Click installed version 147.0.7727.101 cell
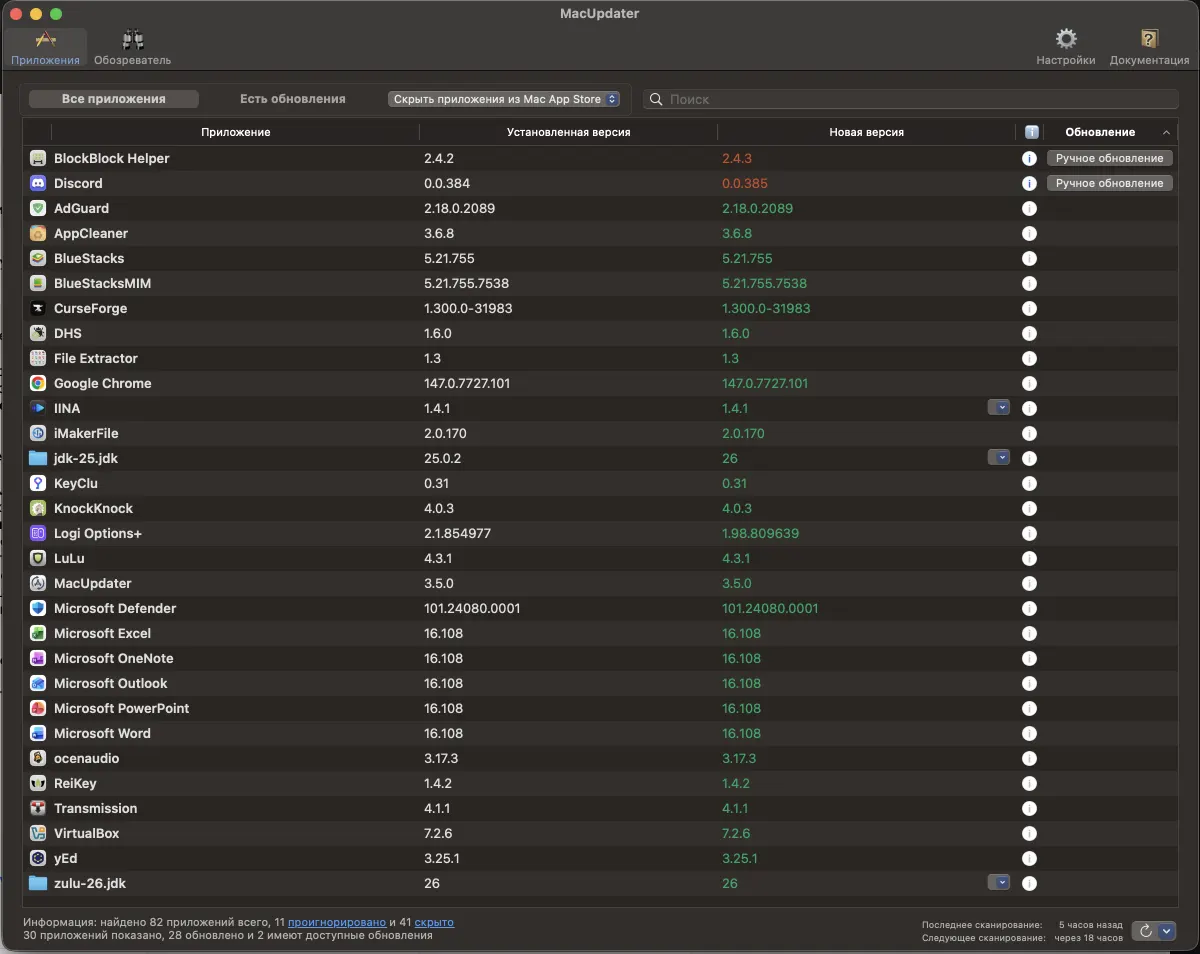1200x954 pixels. click(x=467, y=383)
